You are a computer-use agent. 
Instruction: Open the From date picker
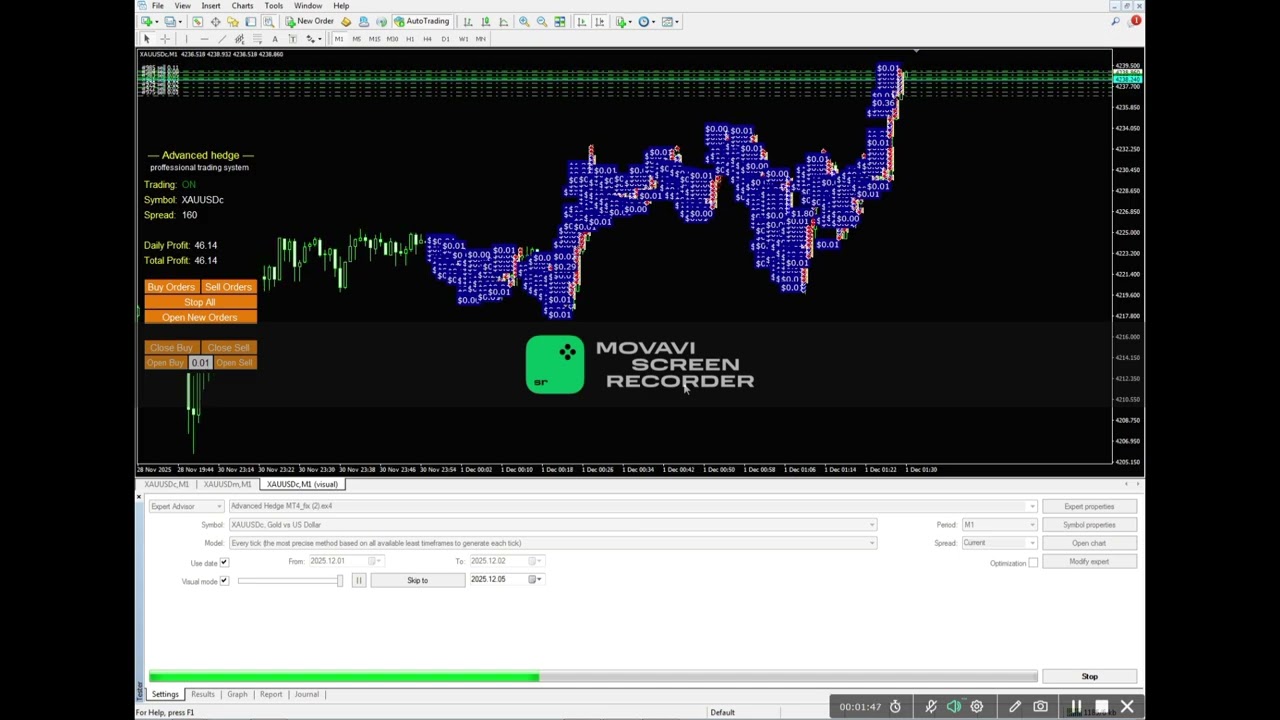point(374,561)
